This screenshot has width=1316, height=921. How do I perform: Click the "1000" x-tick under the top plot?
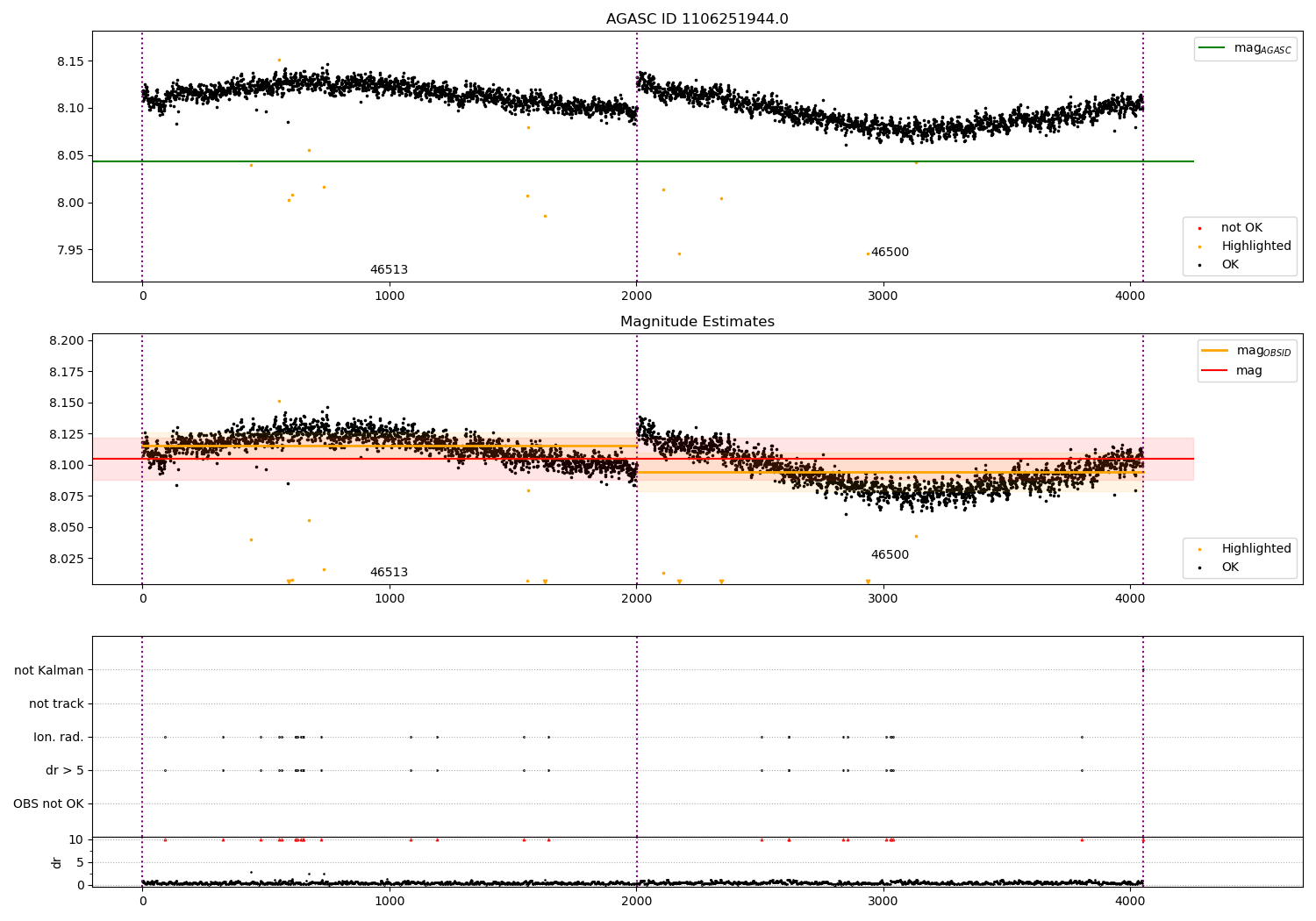pyautogui.click(x=390, y=296)
